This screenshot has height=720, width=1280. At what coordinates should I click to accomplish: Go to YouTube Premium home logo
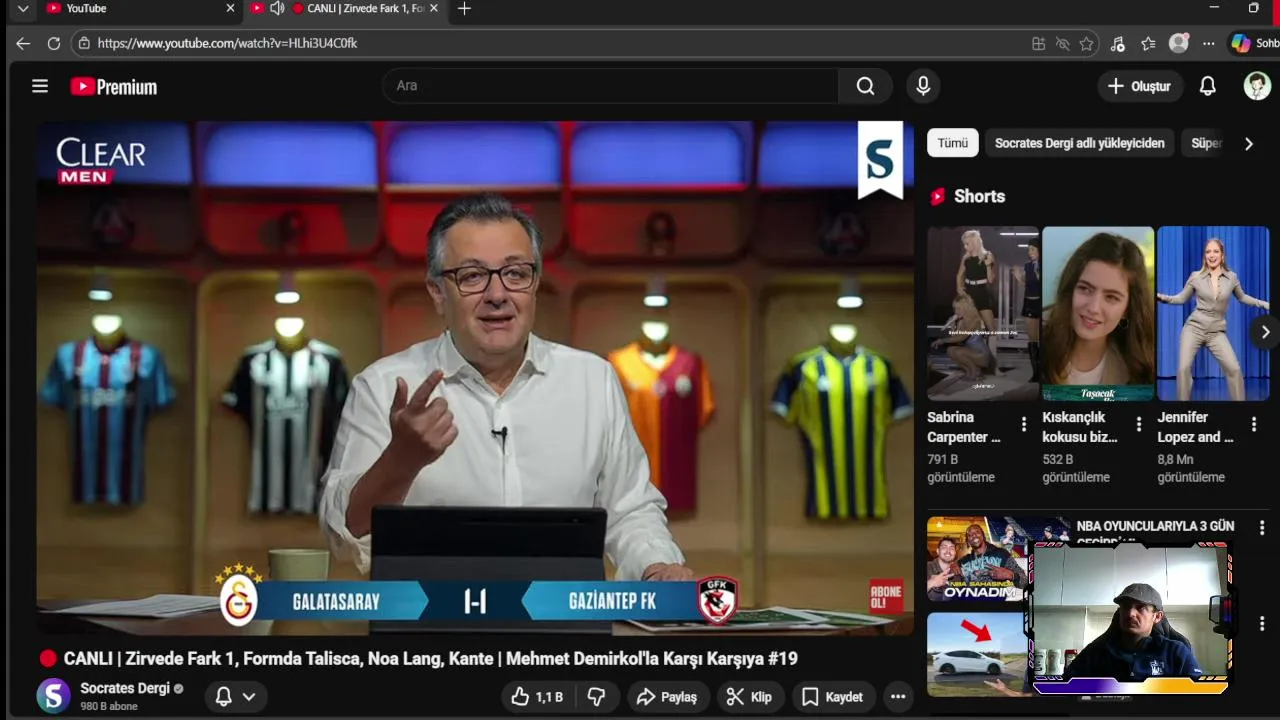(x=114, y=87)
